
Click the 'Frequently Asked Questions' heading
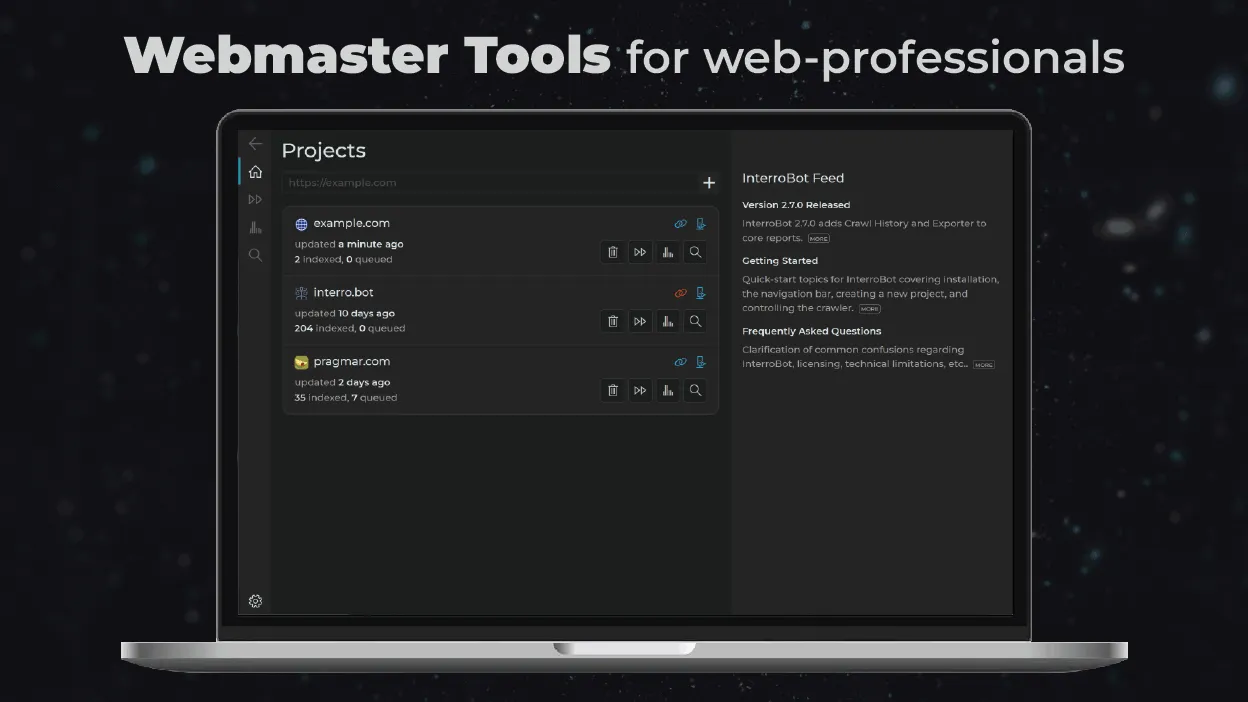(812, 331)
